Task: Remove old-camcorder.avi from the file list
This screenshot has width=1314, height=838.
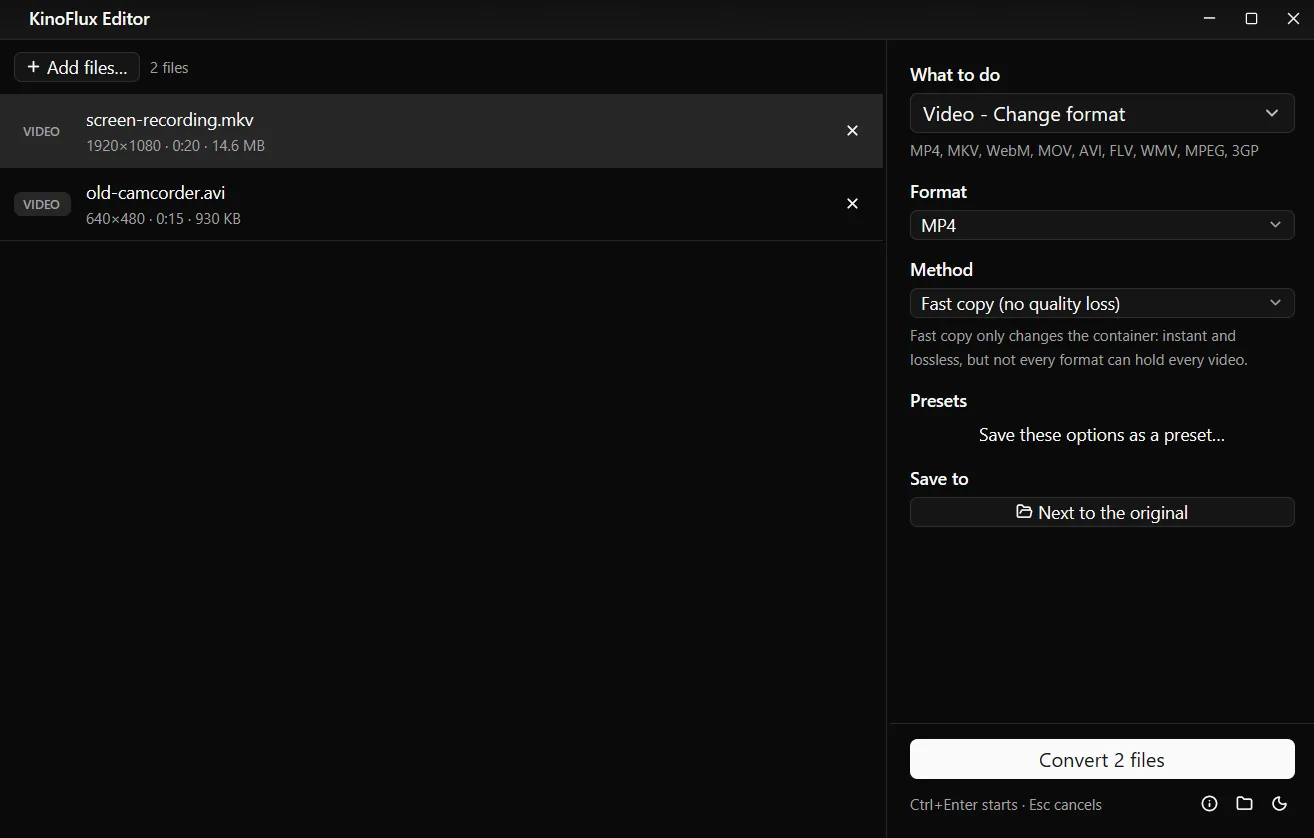Action: (x=852, y=204)
